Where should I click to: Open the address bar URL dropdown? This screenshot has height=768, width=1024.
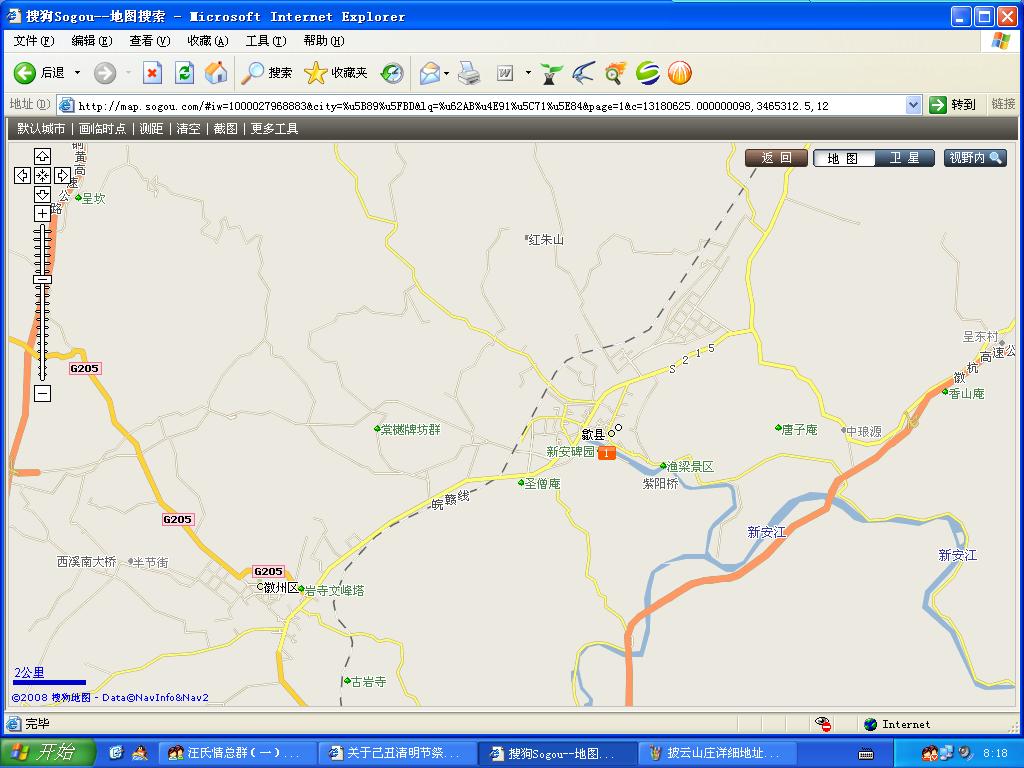(913, 105)
